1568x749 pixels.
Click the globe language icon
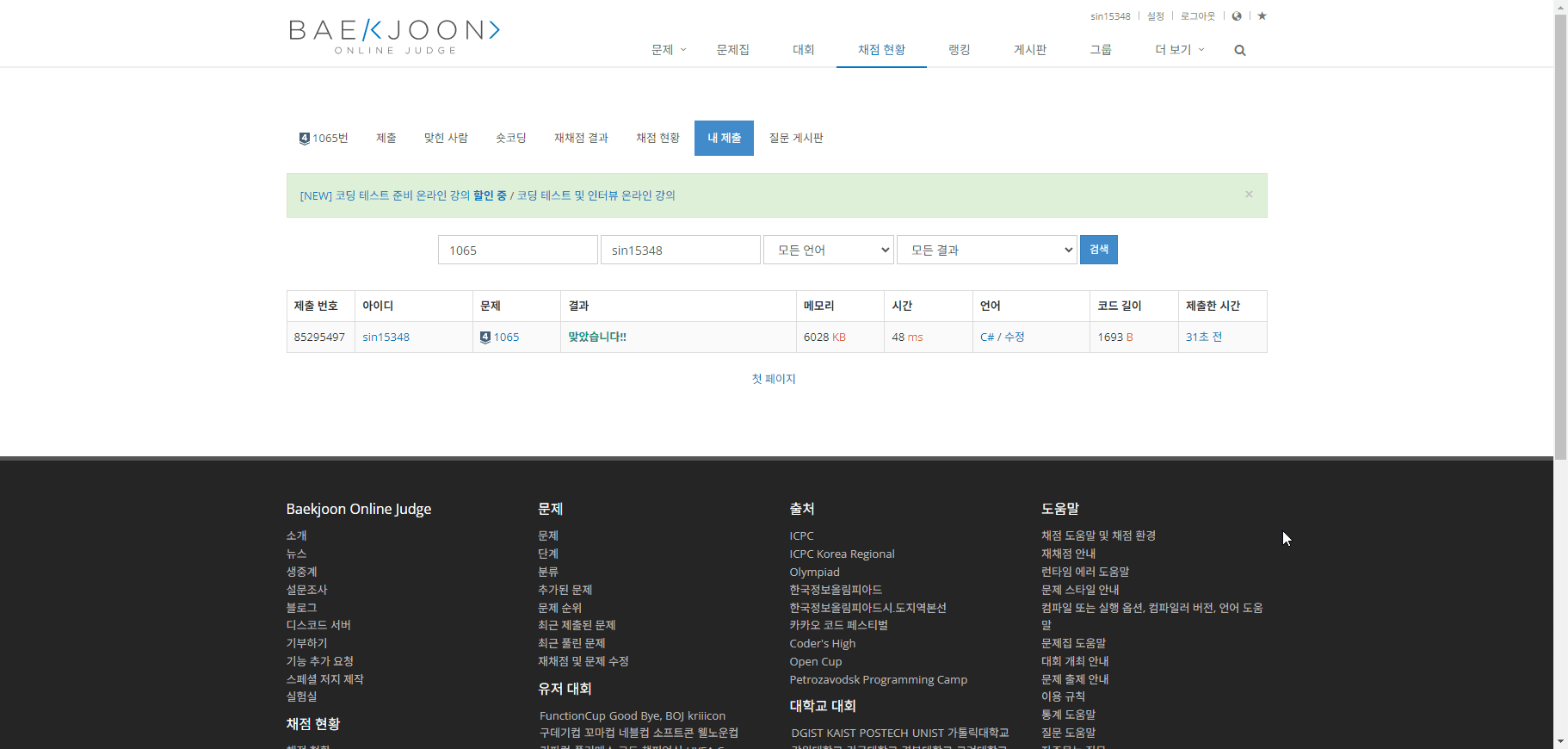point(1237,15)
